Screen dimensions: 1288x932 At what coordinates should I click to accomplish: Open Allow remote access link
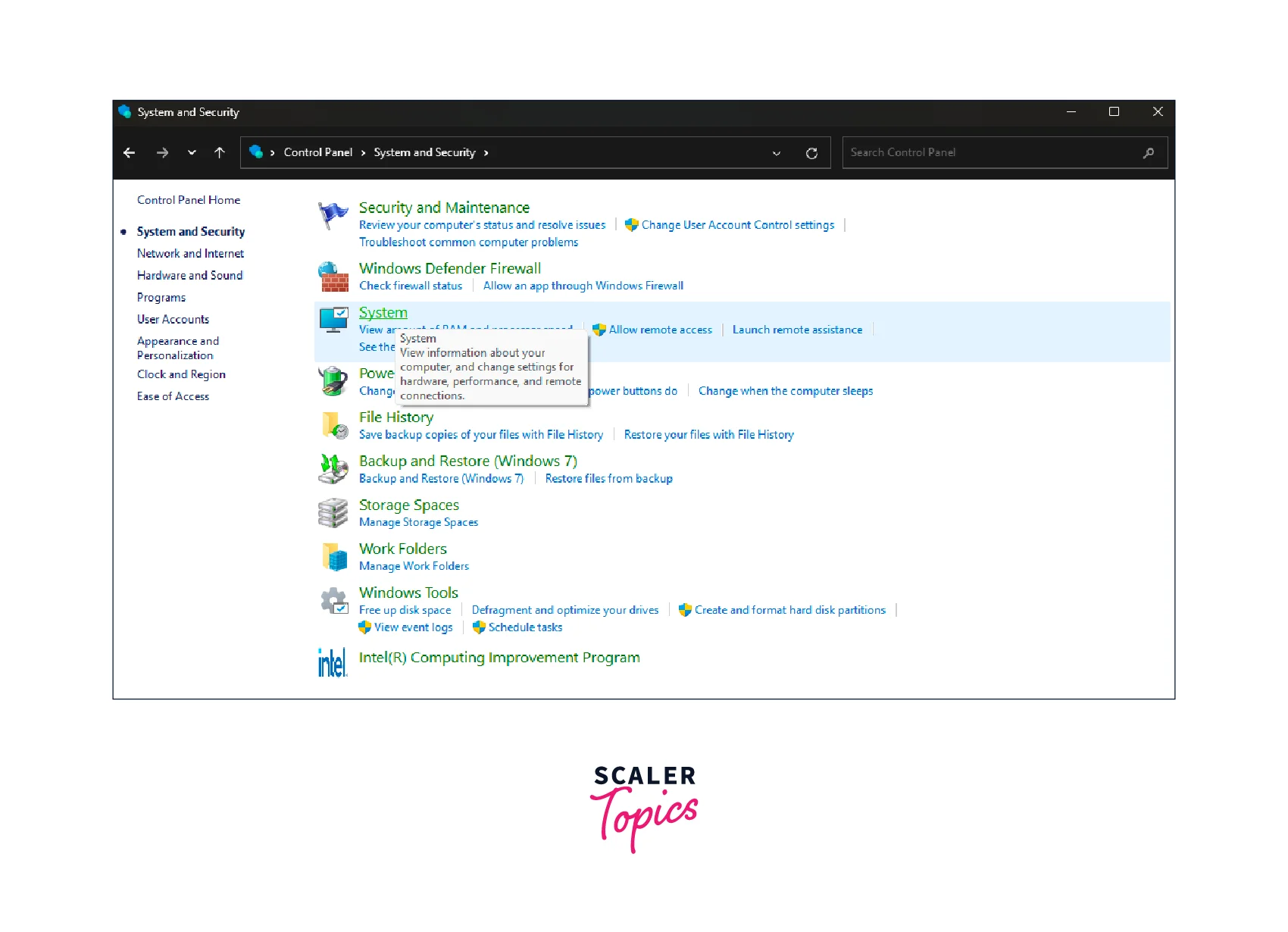(660, 330)
